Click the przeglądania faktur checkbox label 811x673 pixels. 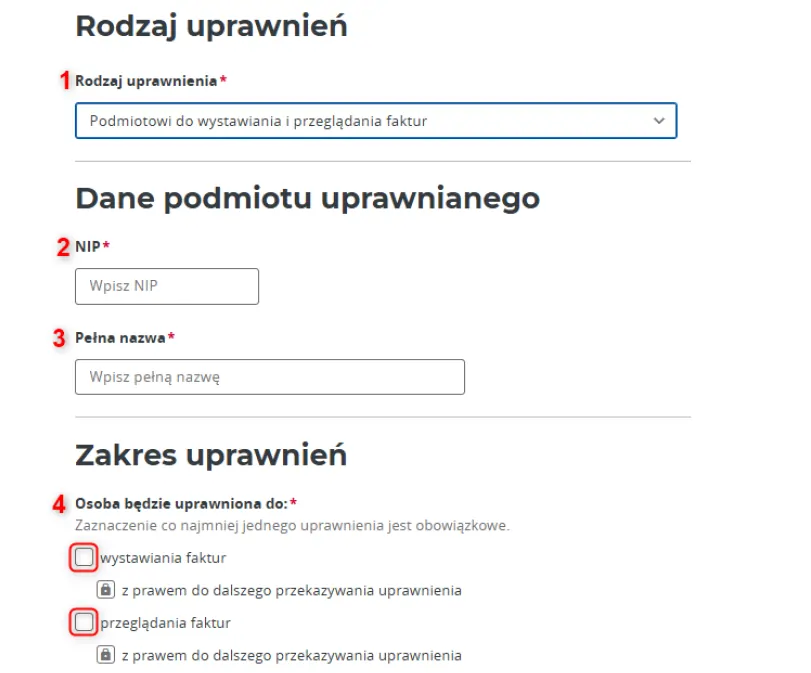click(165, 623)
